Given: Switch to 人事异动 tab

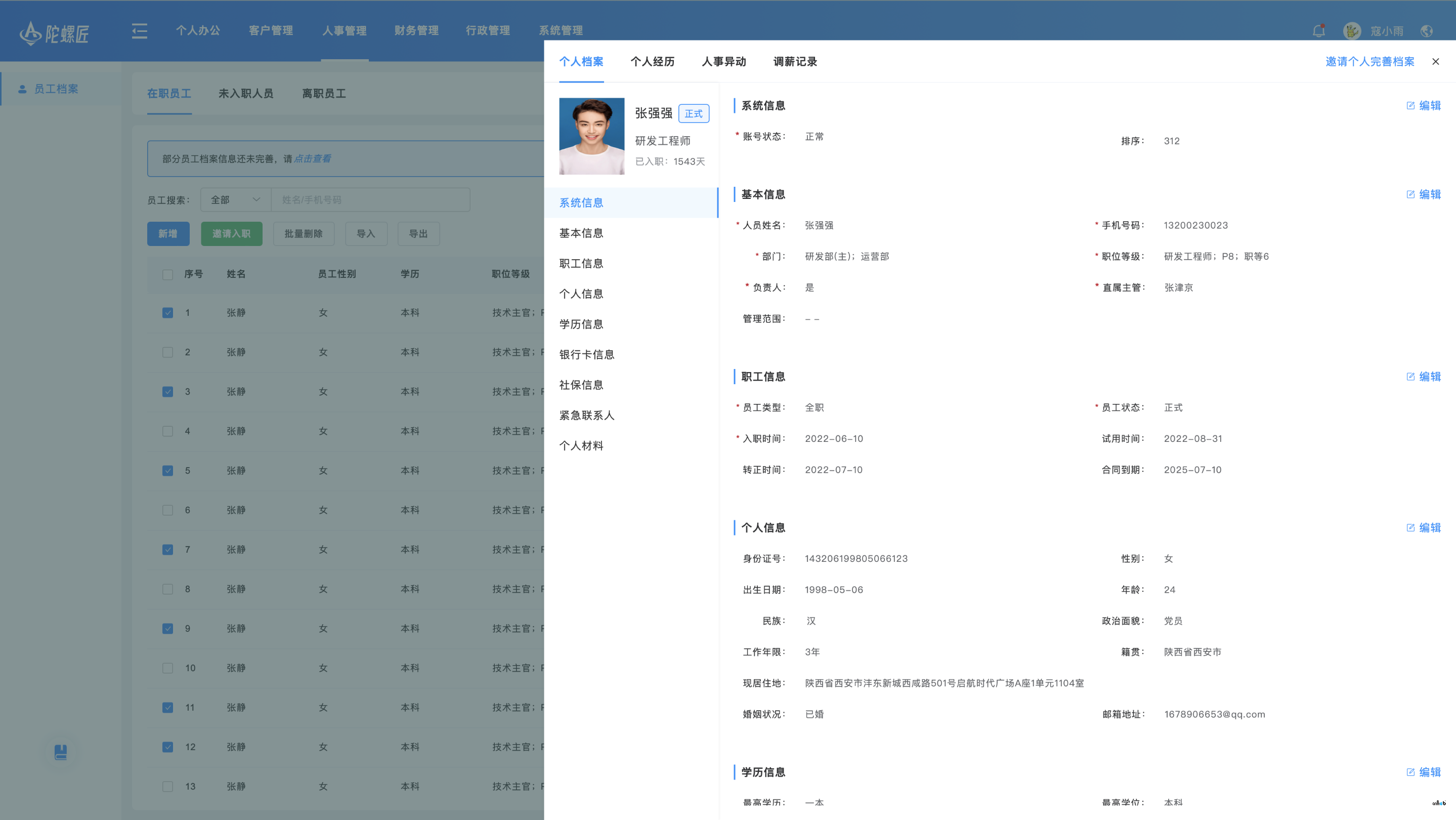Looking at the screenshot, I should click(x=724, y=61).
